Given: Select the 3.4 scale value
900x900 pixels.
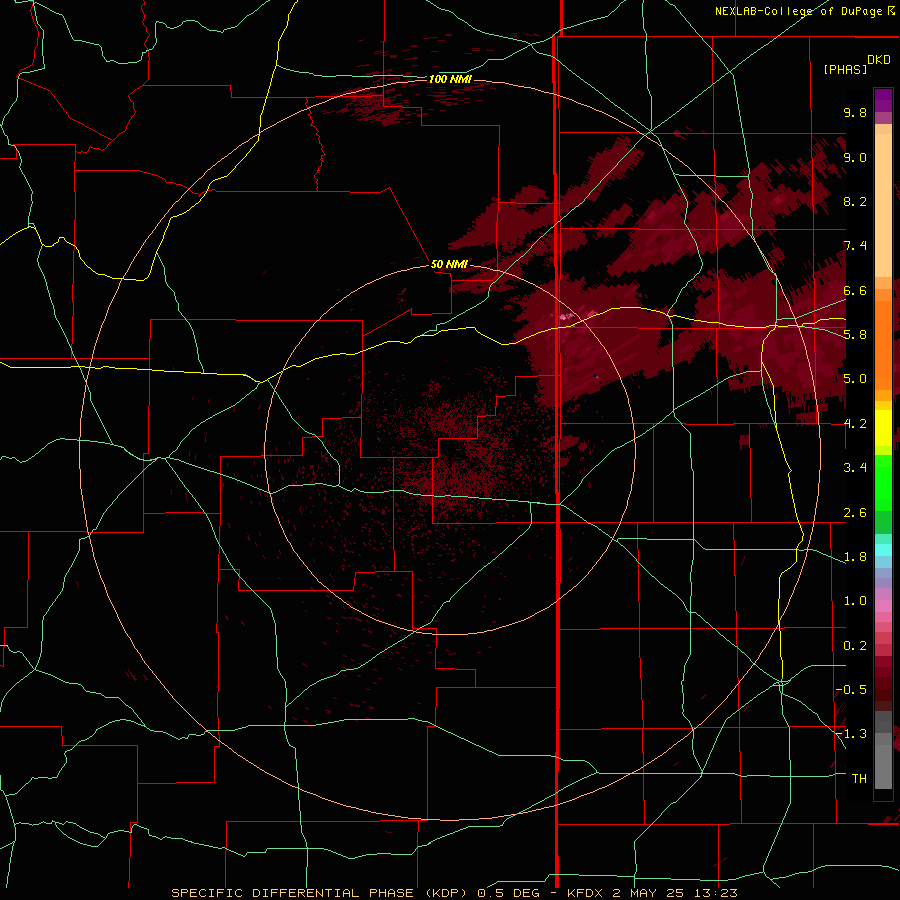Looking at the screenshot, I should 855,468.
